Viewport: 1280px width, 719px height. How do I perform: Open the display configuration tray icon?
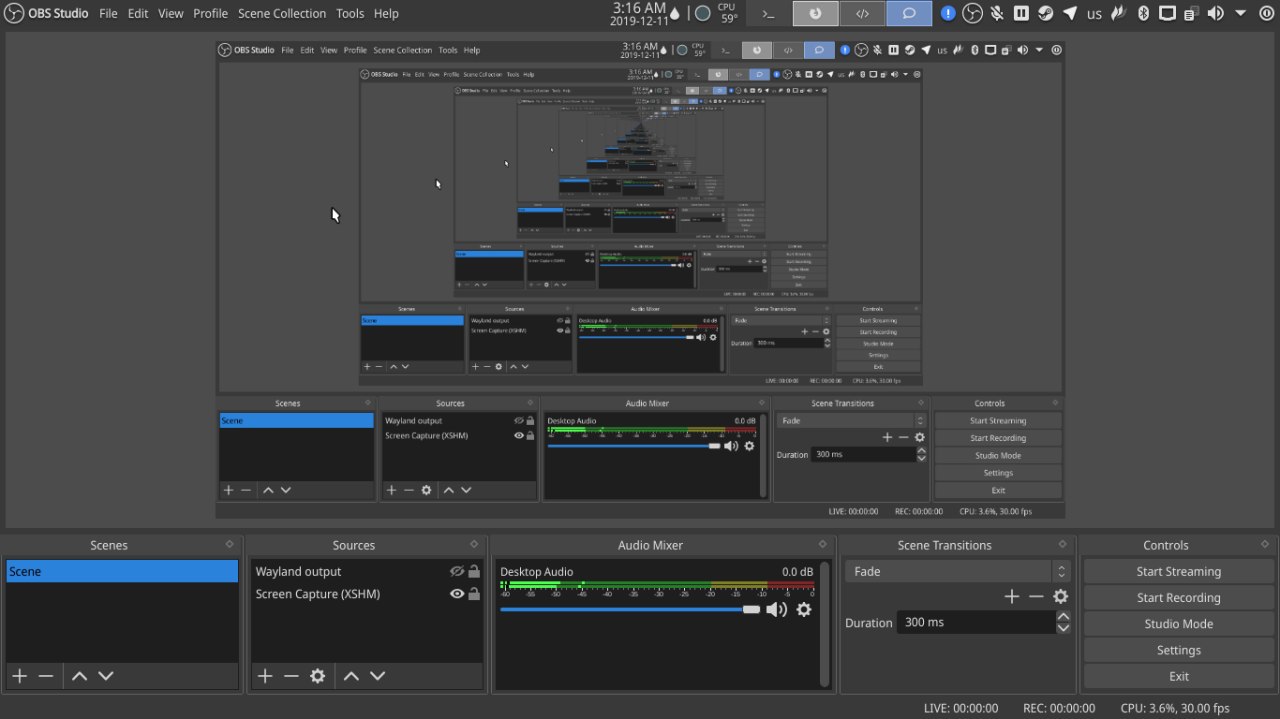1167,13
